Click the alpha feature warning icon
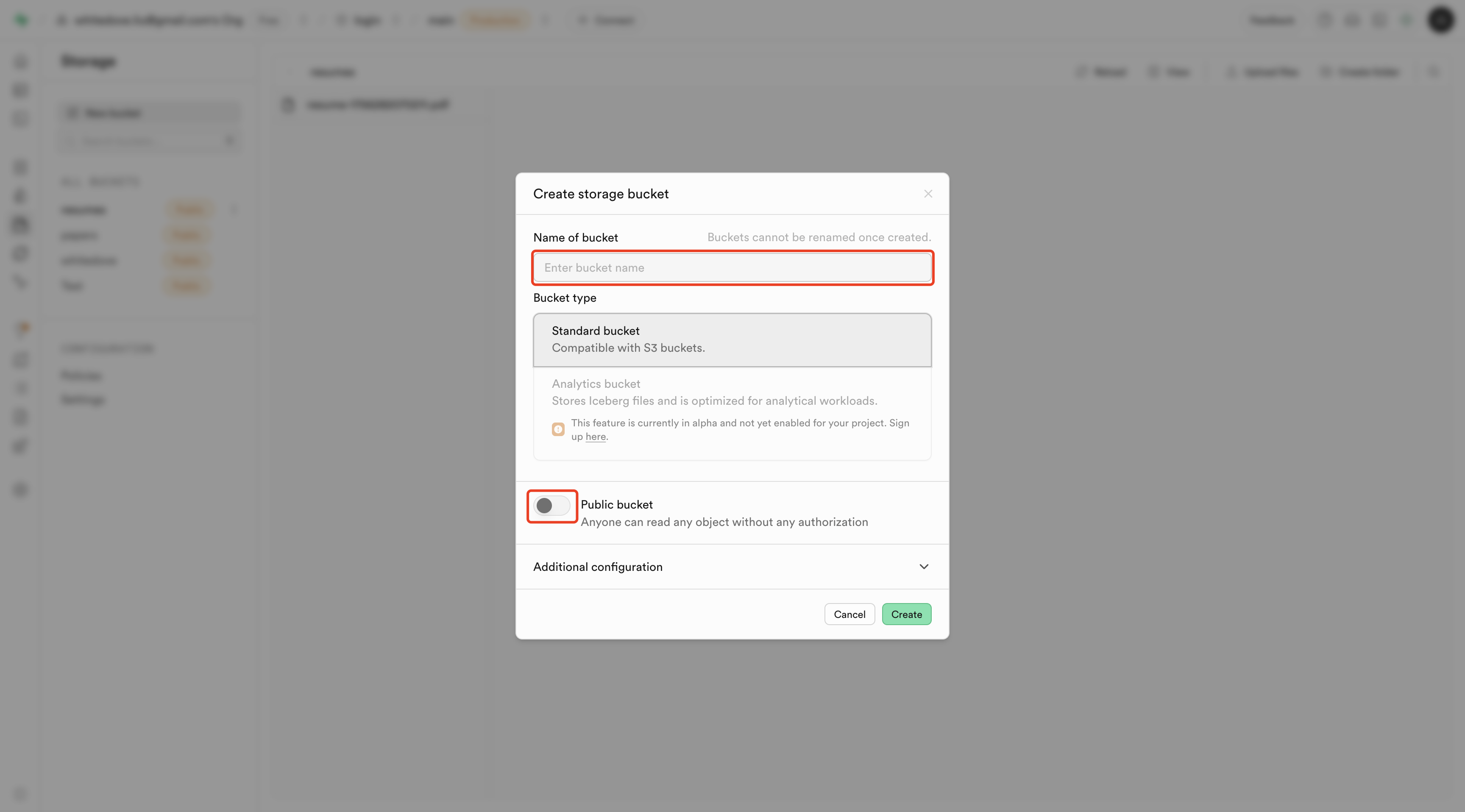Screen dimensions: 1465x812 (558, 429)
